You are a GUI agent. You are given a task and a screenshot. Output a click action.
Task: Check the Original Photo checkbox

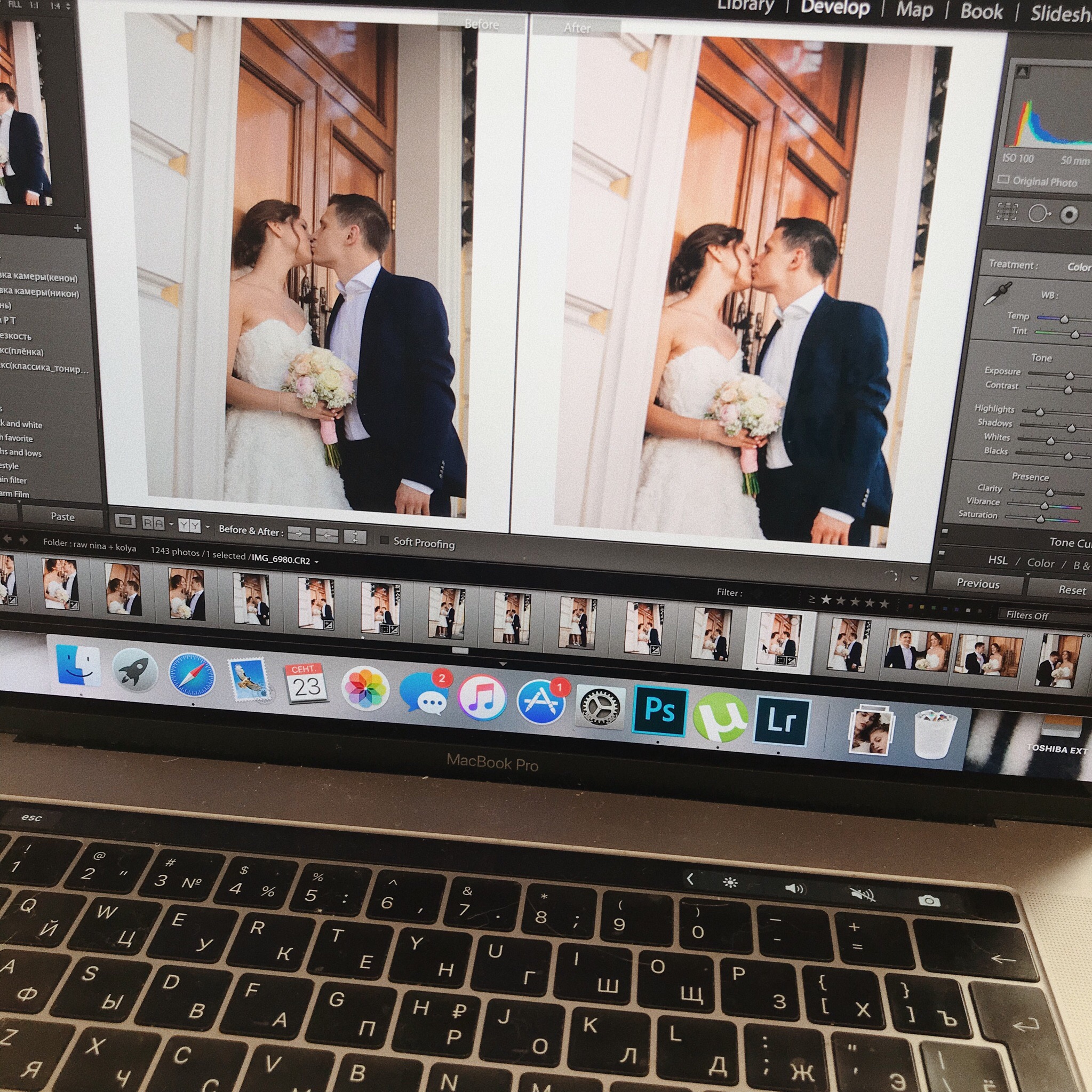click(x=1003, y=180)
